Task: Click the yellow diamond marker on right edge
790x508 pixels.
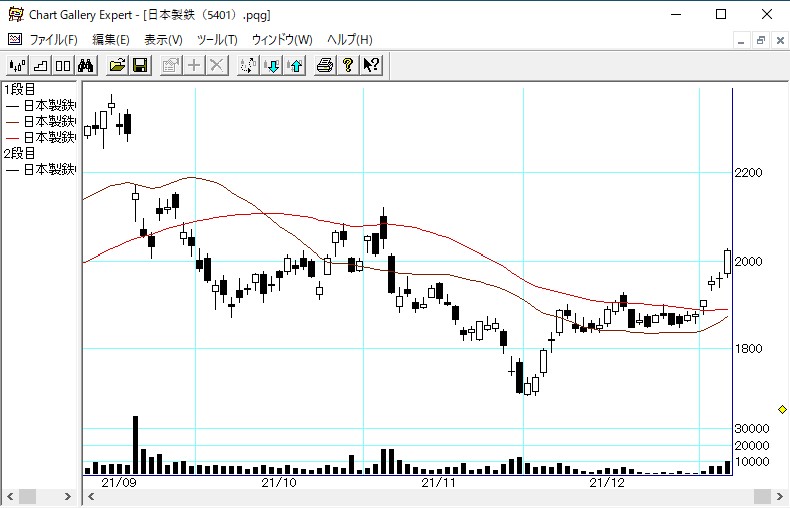Action: click(x=782, y=409)
